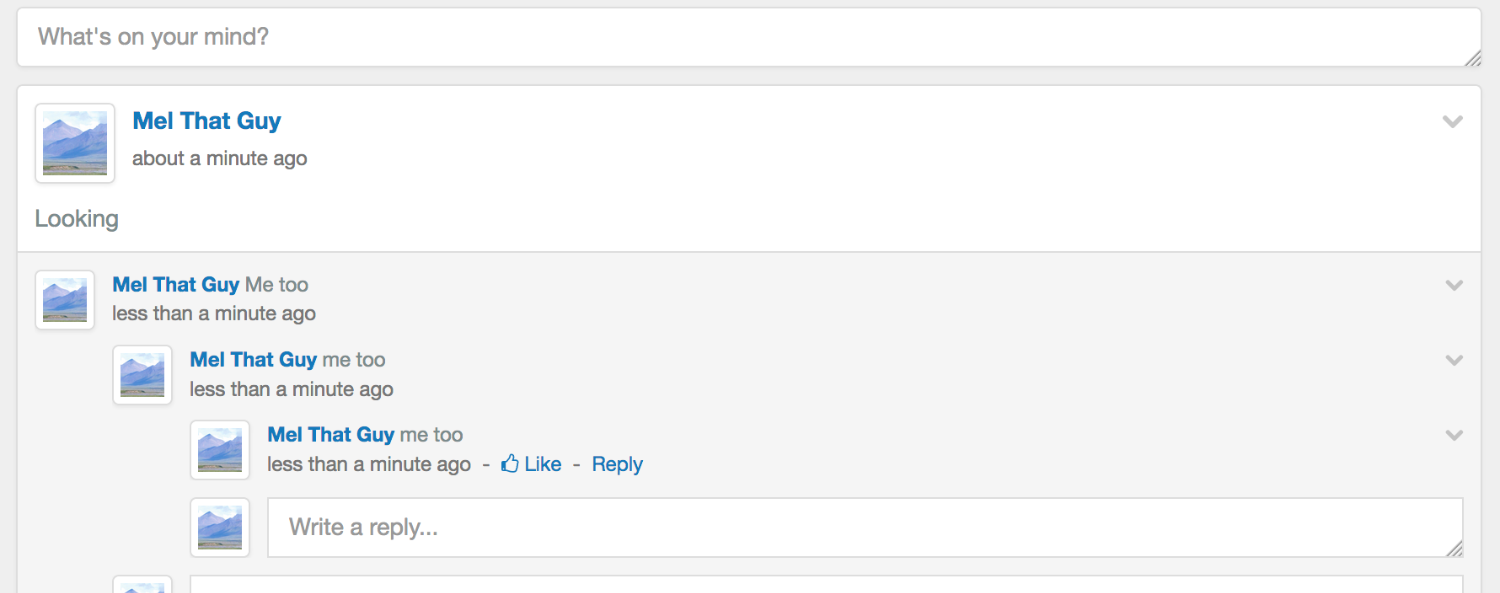Click the thumbs-up Like icon
The image size is (1500, 593).
(x=510, y=464)
